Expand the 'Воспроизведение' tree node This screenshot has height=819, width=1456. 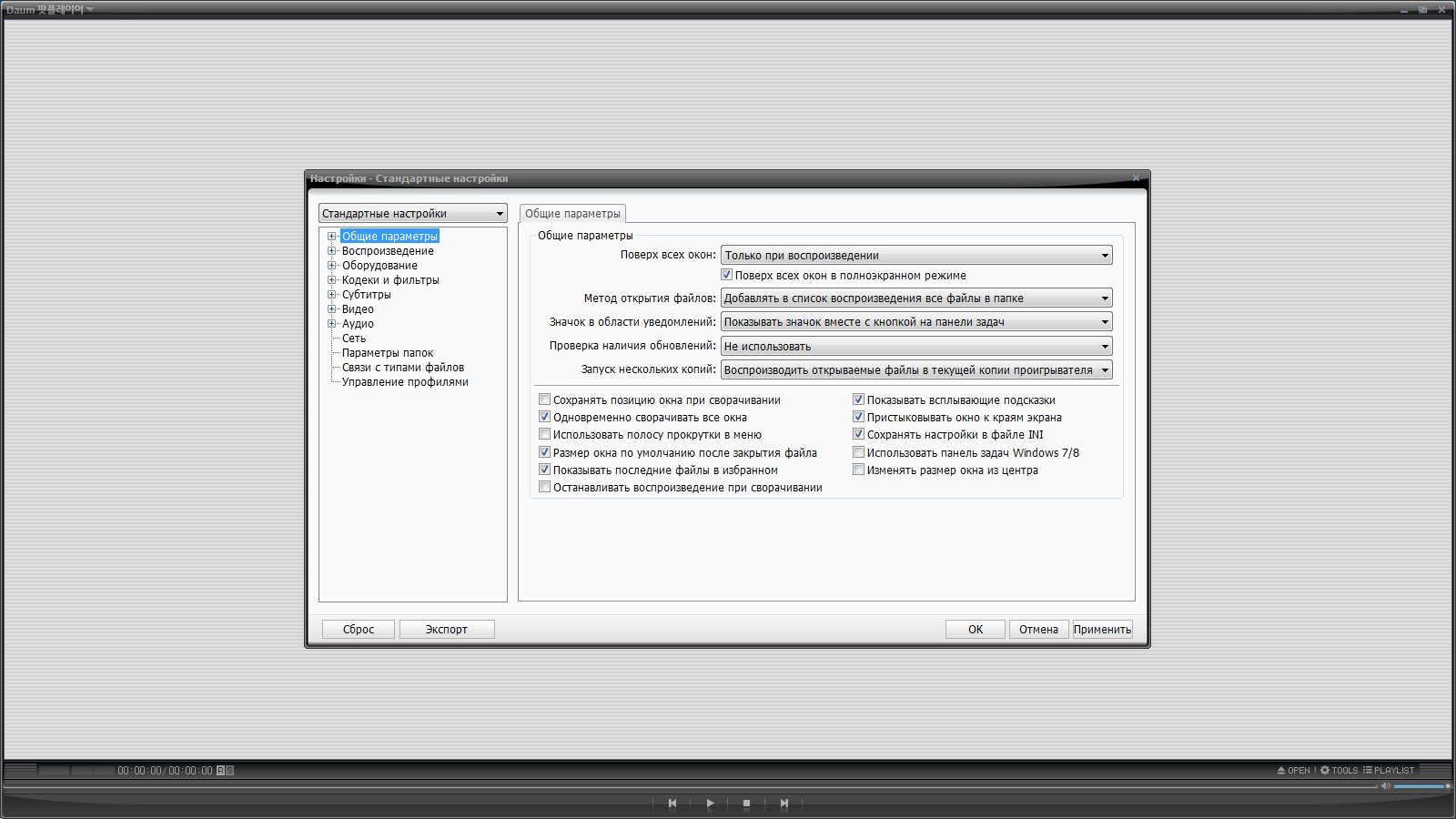[x=332, y=251]
